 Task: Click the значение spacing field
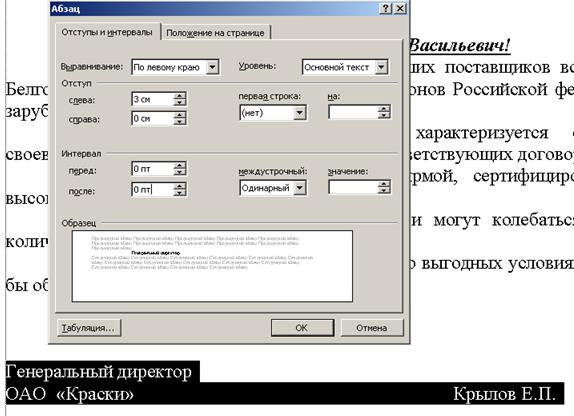pyautogui.click(x=354, y=187)
